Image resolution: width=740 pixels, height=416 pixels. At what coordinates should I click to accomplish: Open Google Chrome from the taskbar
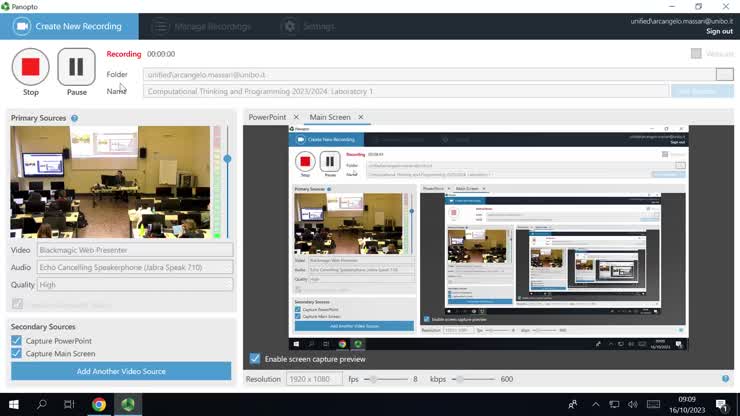tap(99, 405)
